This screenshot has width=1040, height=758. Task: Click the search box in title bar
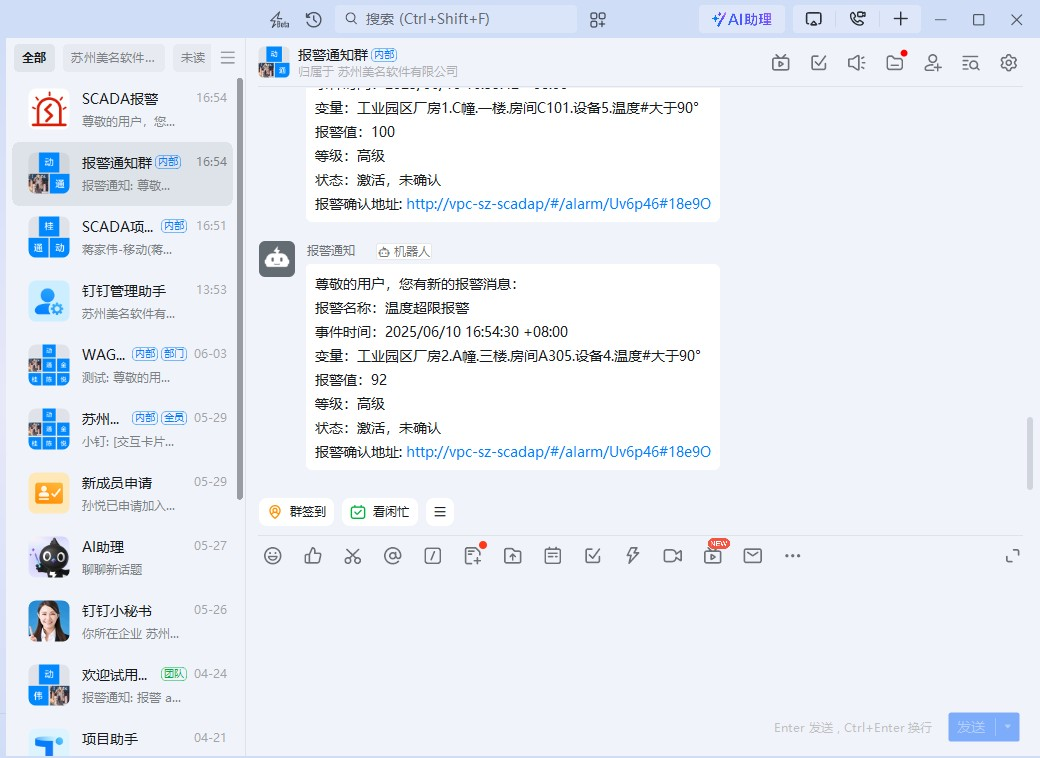456,19
